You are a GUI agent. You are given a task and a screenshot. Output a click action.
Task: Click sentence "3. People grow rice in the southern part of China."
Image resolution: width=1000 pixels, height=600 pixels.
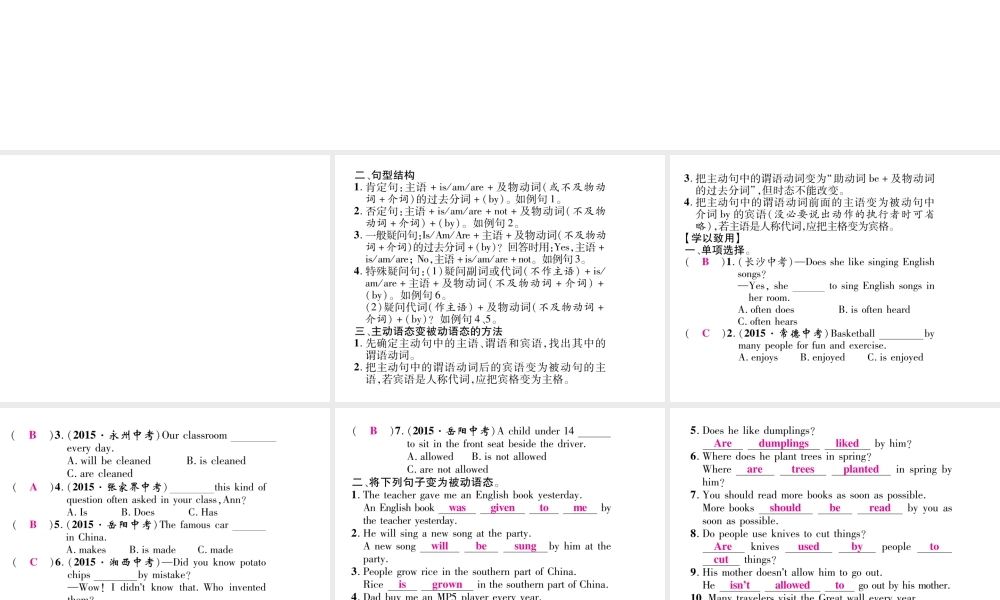464,571
